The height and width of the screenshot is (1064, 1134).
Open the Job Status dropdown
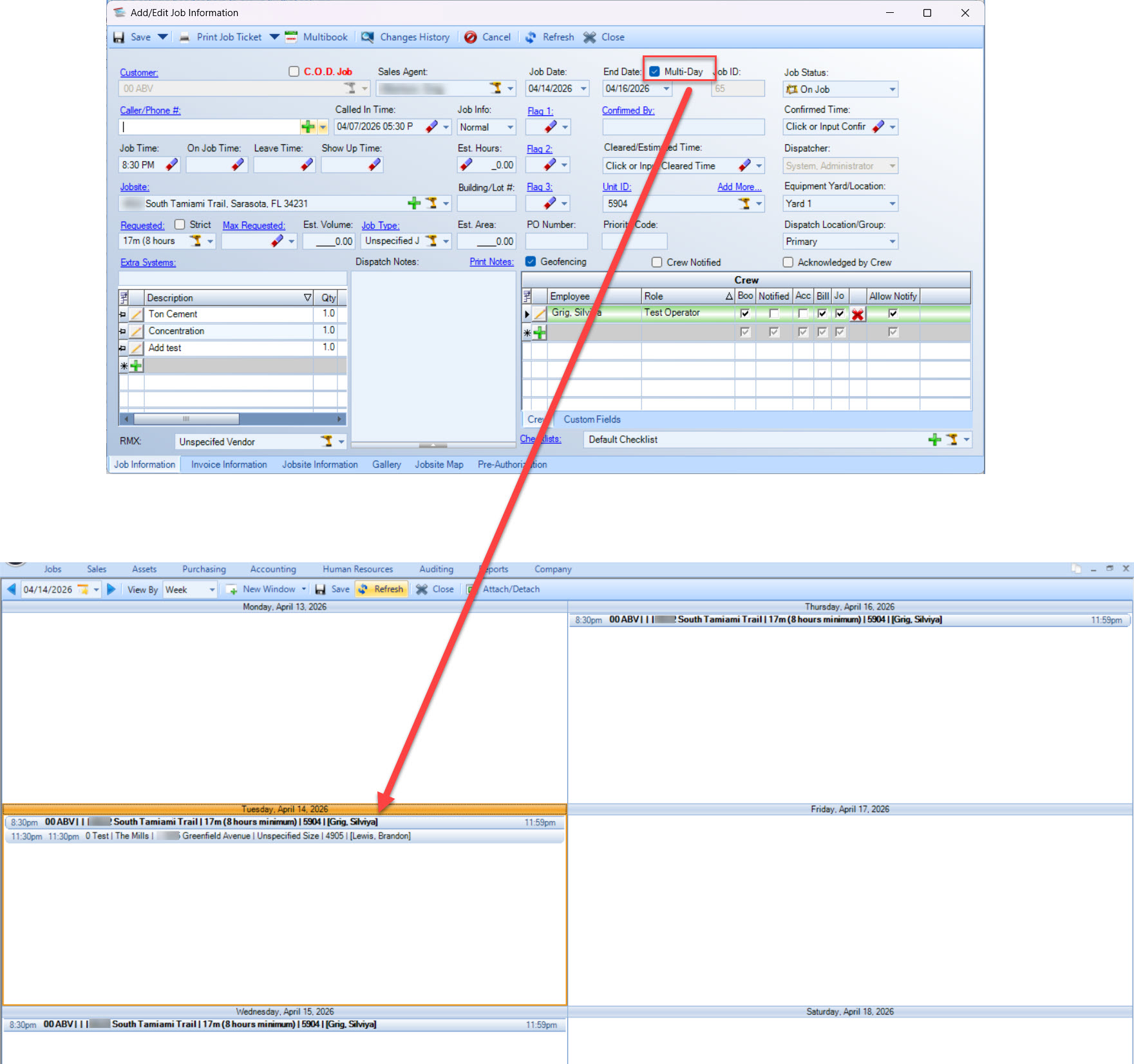click(x=892, y=90)
